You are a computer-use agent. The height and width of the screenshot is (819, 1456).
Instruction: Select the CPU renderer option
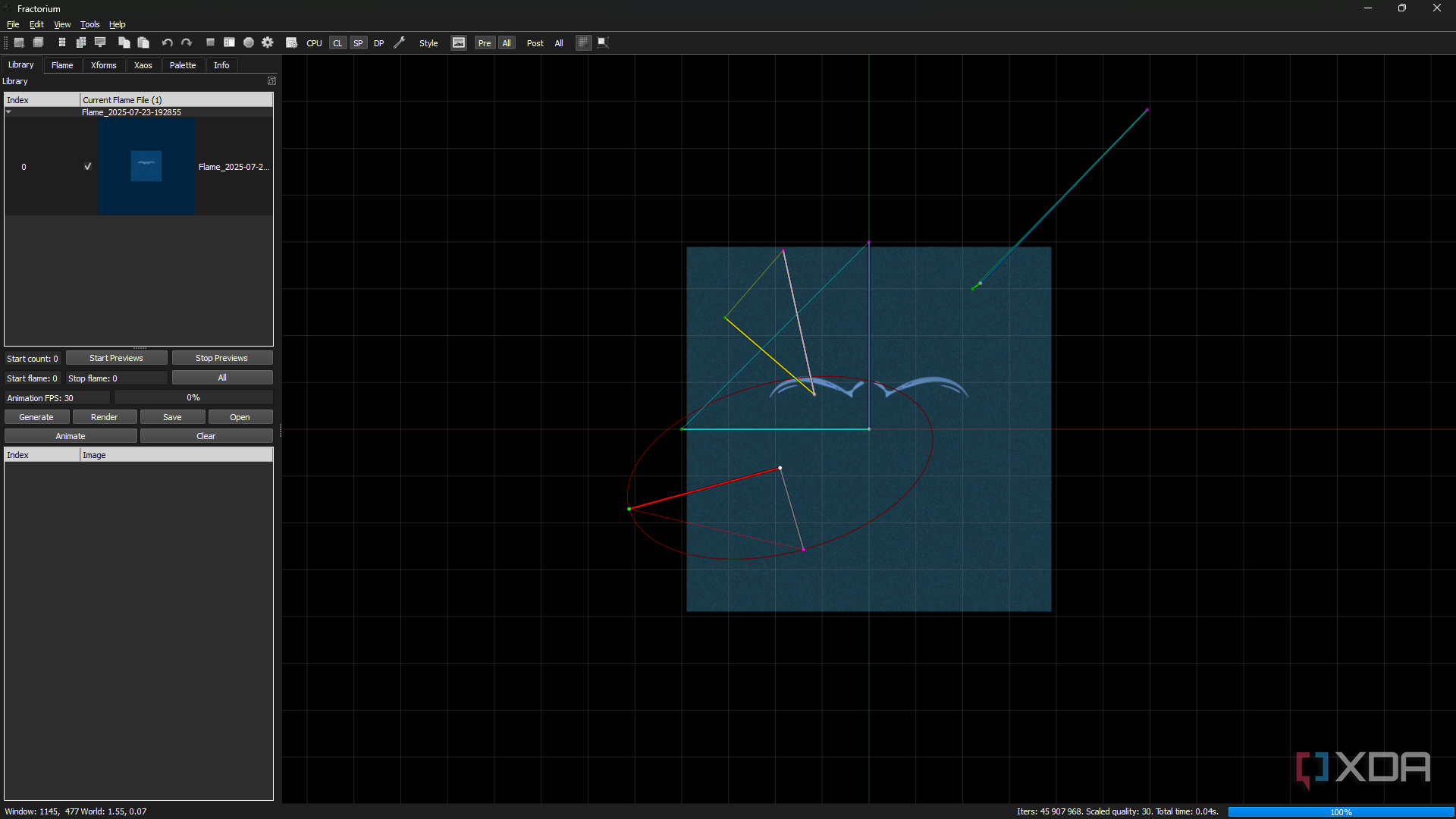click(314, 43)
